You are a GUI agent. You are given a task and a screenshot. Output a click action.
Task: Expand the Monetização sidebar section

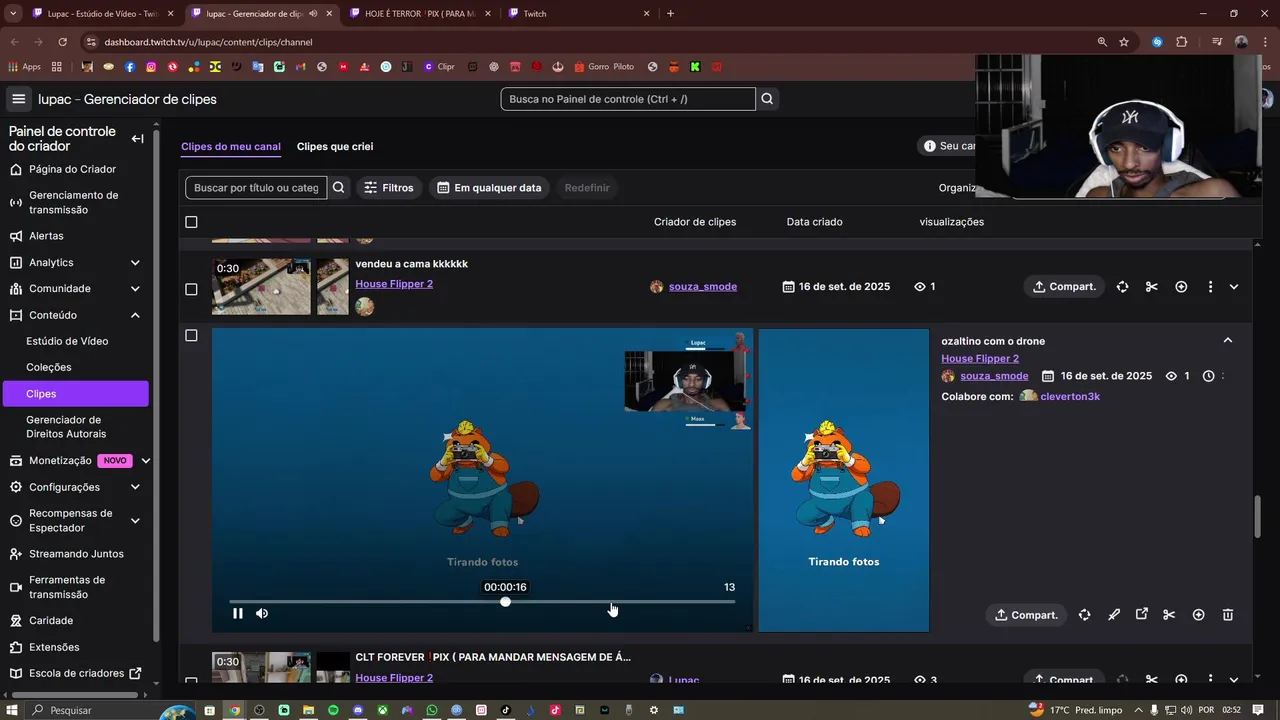[x=146, y=461]
